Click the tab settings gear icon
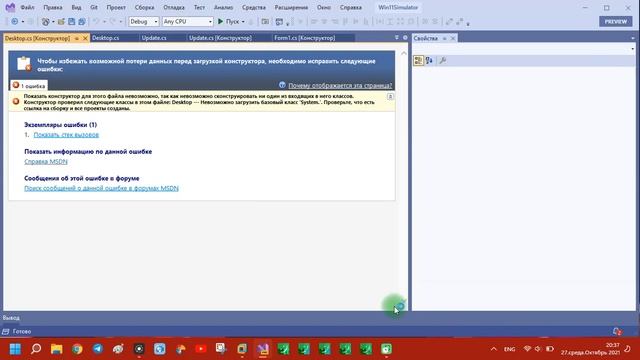The image size is (640, 360). (x=405, y=38)
